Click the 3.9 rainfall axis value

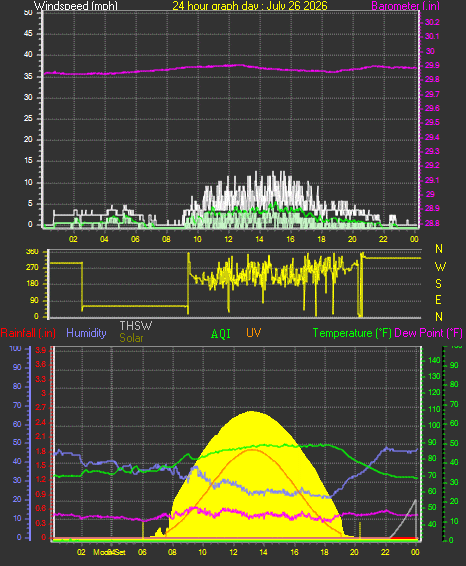tap(41, 351)
